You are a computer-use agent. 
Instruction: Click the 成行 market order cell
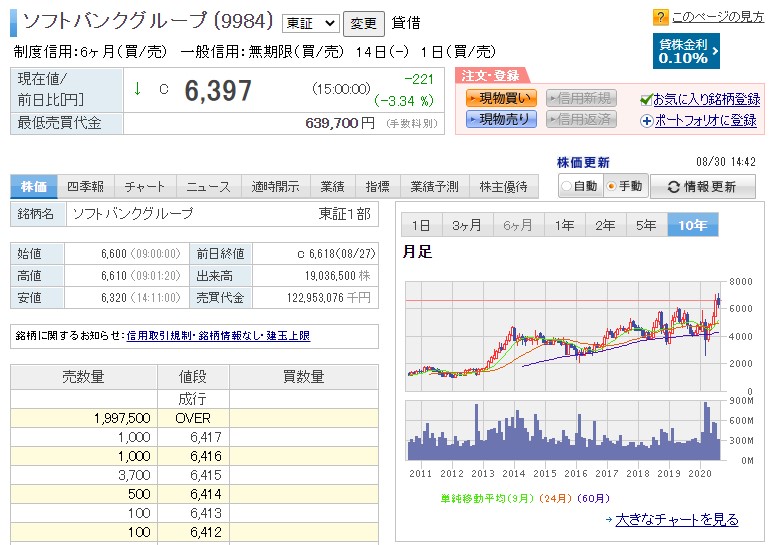point(193,399)
